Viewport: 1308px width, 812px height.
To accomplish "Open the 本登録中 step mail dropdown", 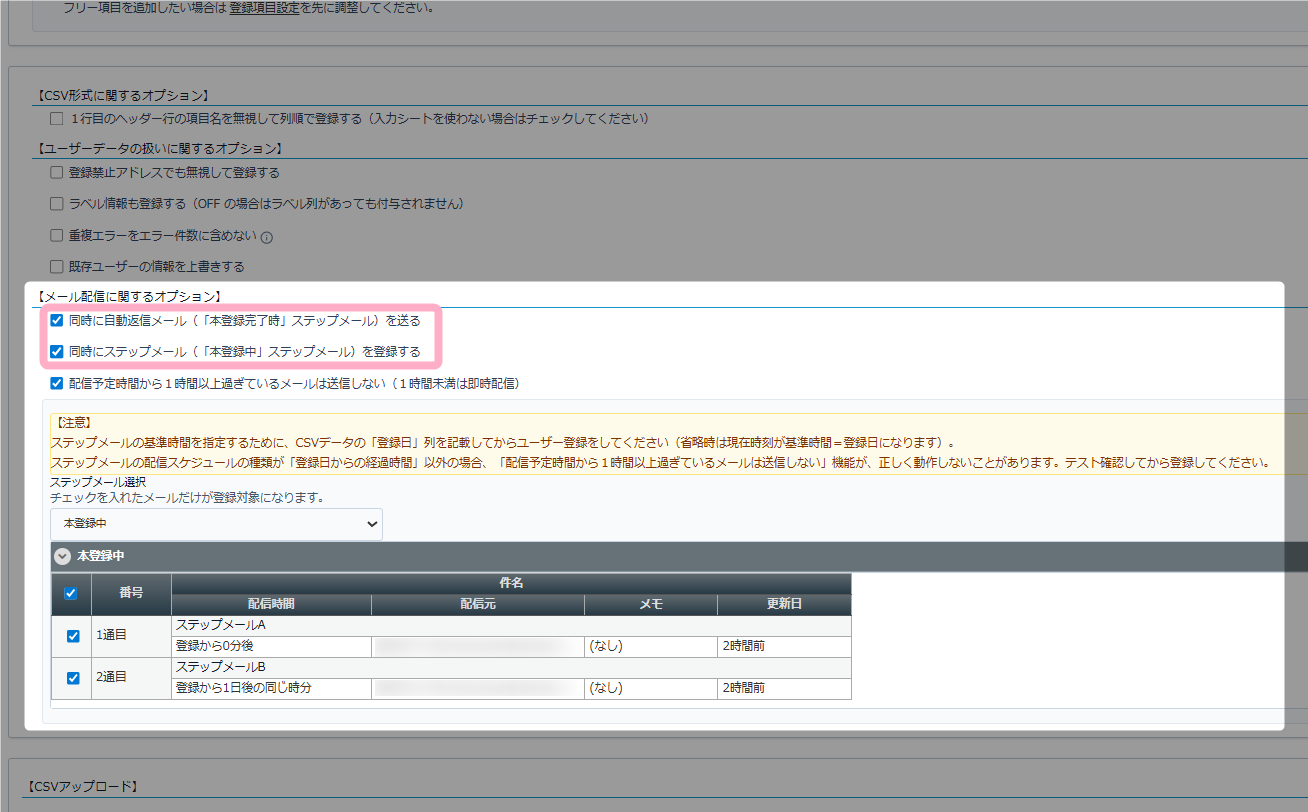I will coord(216,524).
